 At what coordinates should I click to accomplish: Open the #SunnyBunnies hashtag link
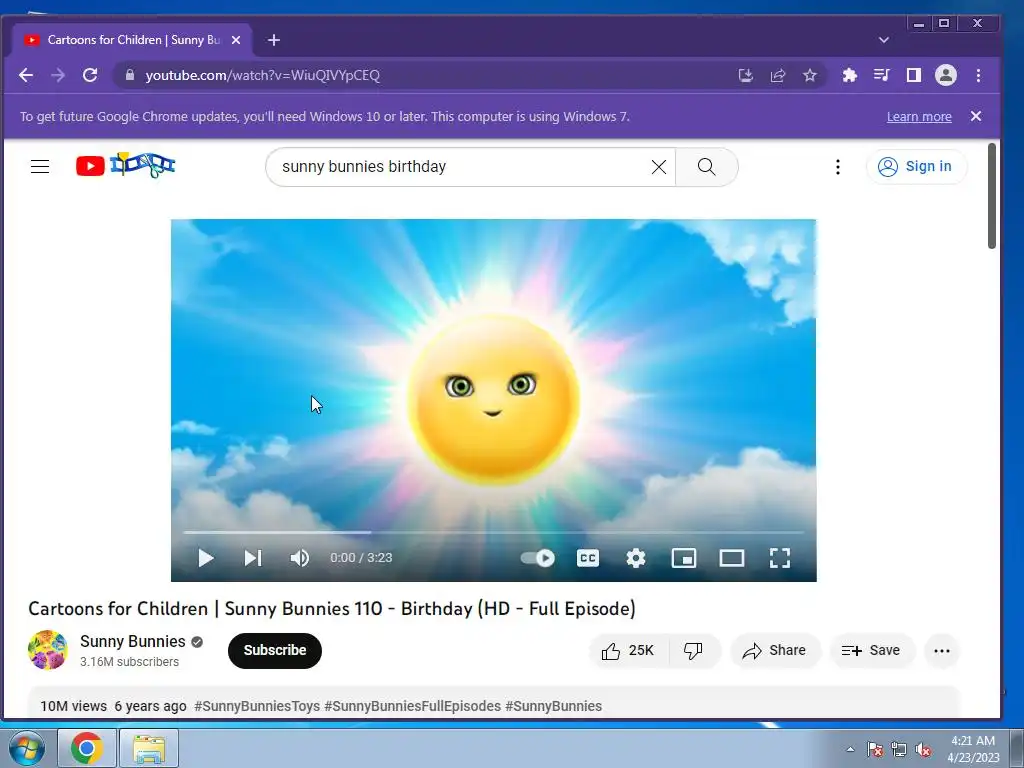(x=554, y=706)
